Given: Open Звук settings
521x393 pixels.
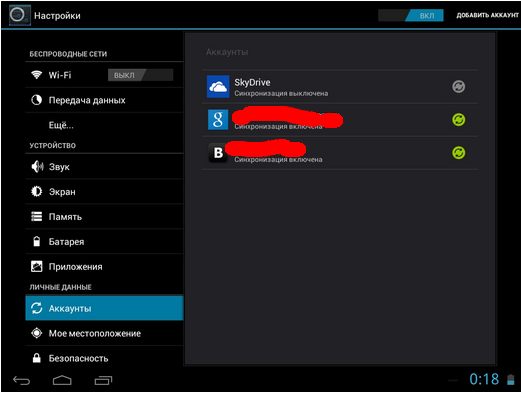Looking at the screenshot, I should tap(104, 167).
